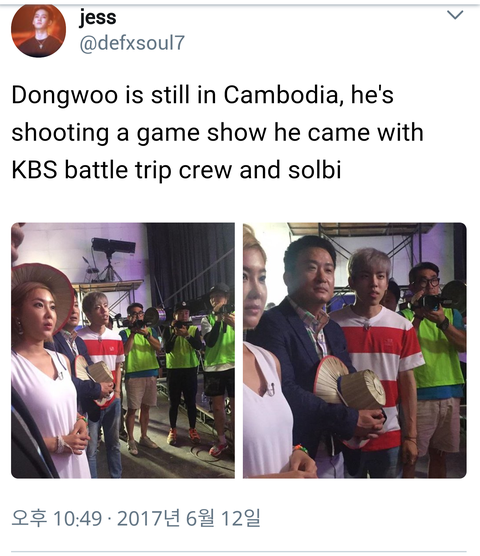Click the tweet time 오후 10:49

coord(57,518)
